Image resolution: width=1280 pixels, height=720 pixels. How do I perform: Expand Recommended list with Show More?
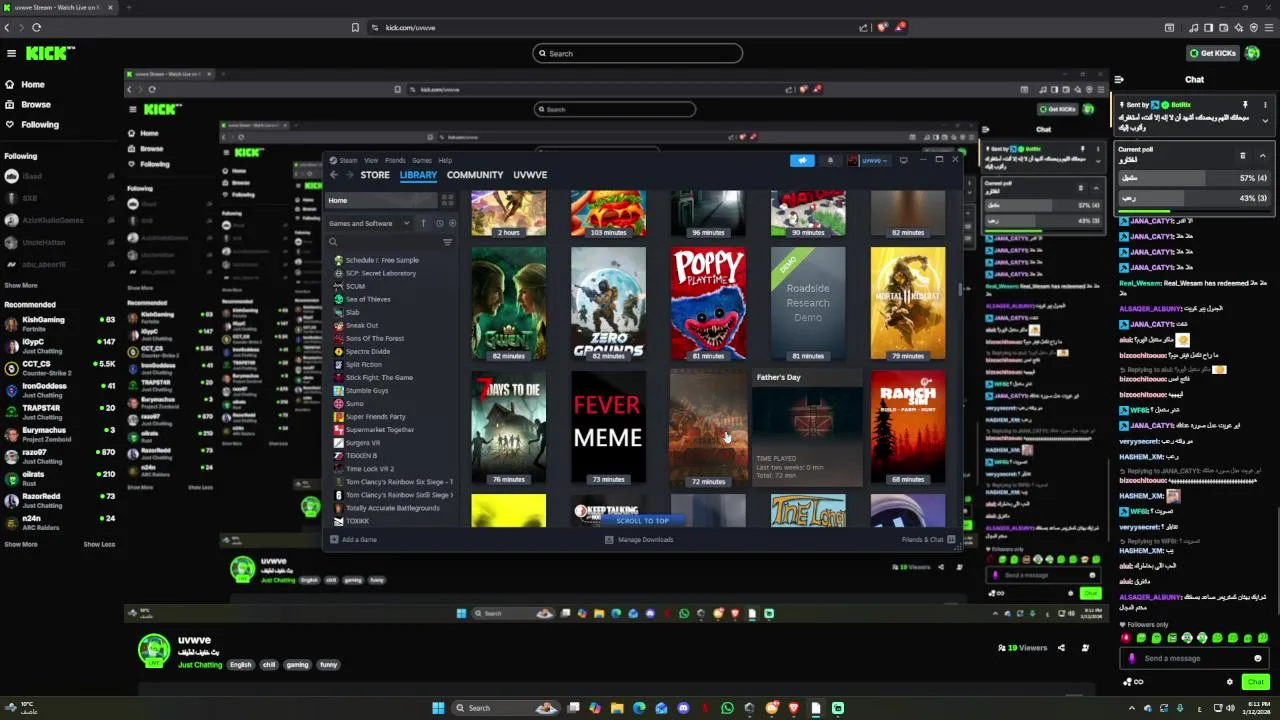(21, 544)
